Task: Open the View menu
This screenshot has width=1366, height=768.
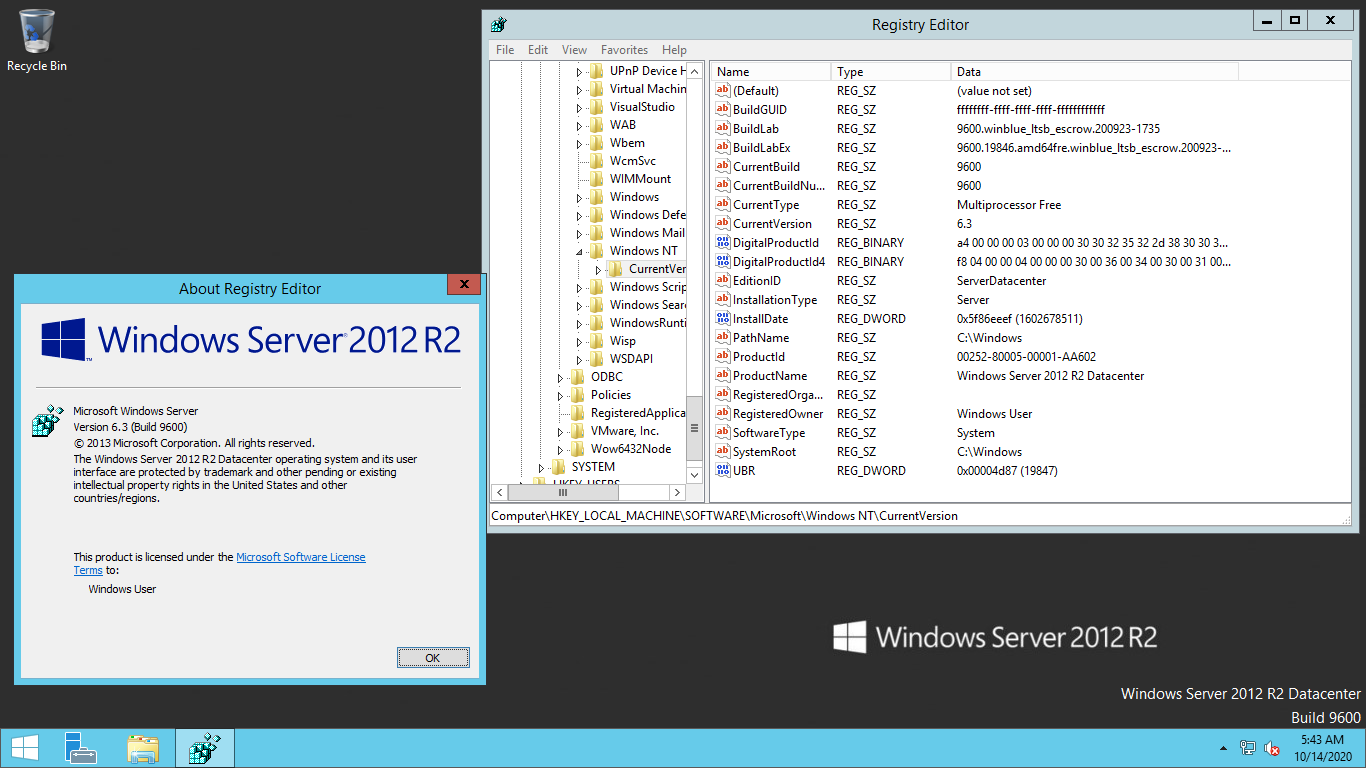Action: [x=574, y=49]
